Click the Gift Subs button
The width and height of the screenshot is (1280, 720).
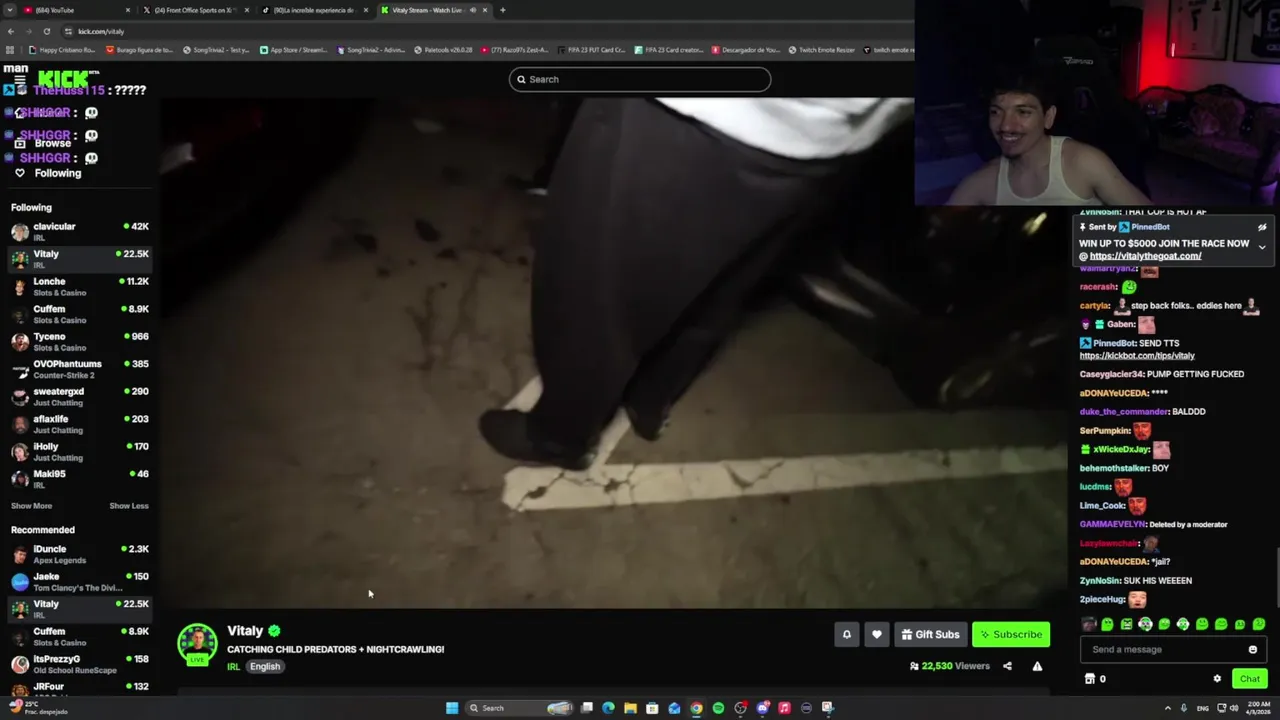pos(930,634)
